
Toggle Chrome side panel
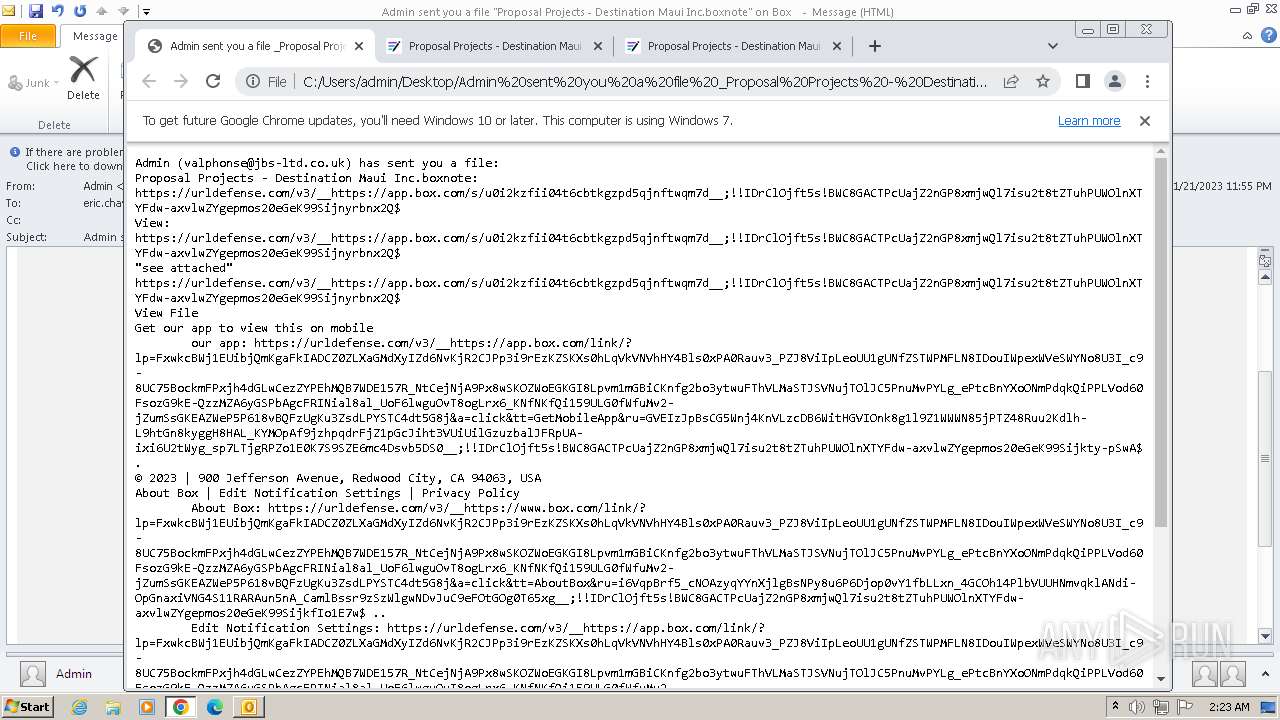pos(1083,82)
